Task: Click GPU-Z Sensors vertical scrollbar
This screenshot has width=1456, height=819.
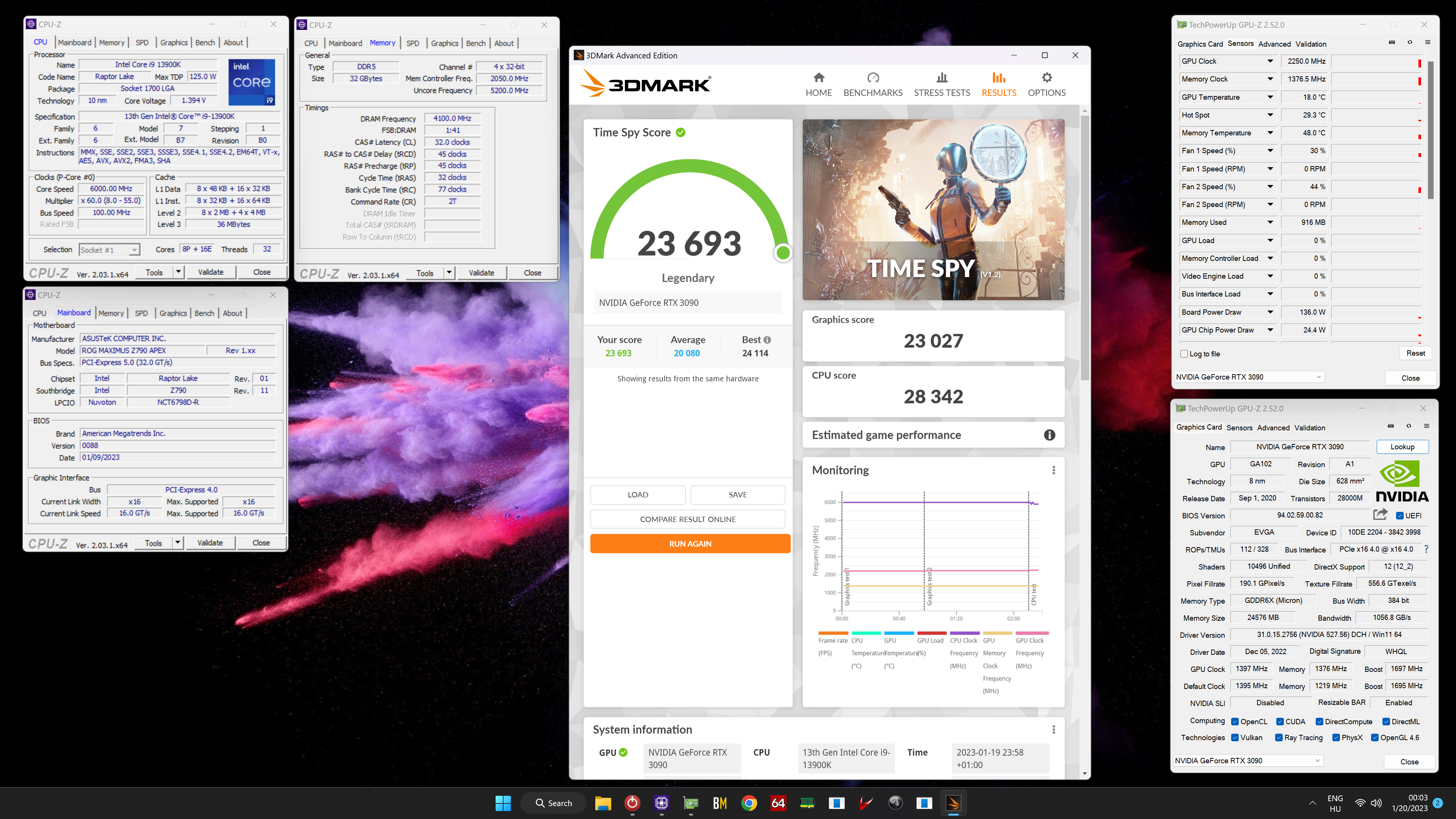Action: point(1431,130)
